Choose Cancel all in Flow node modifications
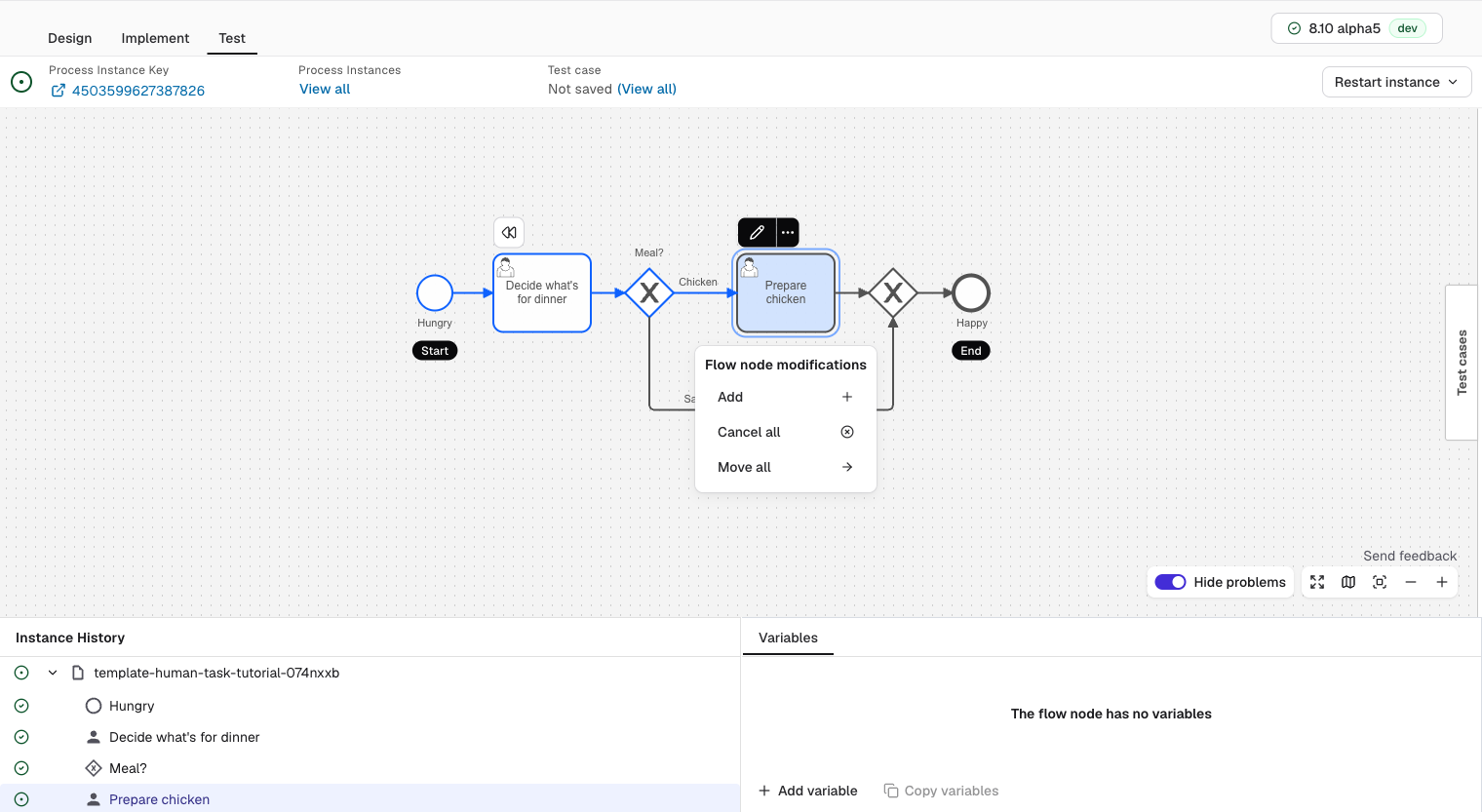Viewport: 1482px width, 812px height. tap(786, 432)
